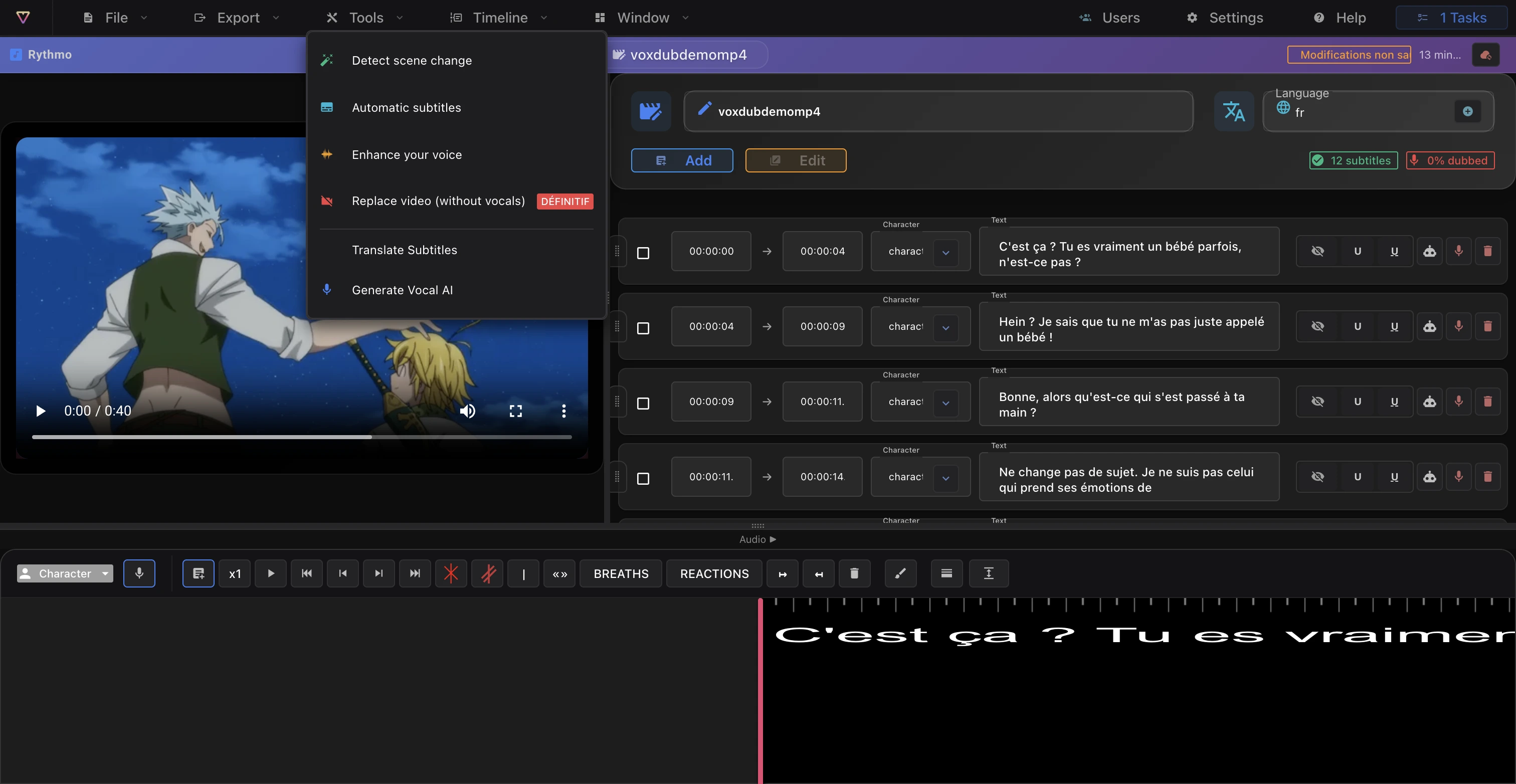Click the VoxDub logo icon

click(x=23, y=18)
